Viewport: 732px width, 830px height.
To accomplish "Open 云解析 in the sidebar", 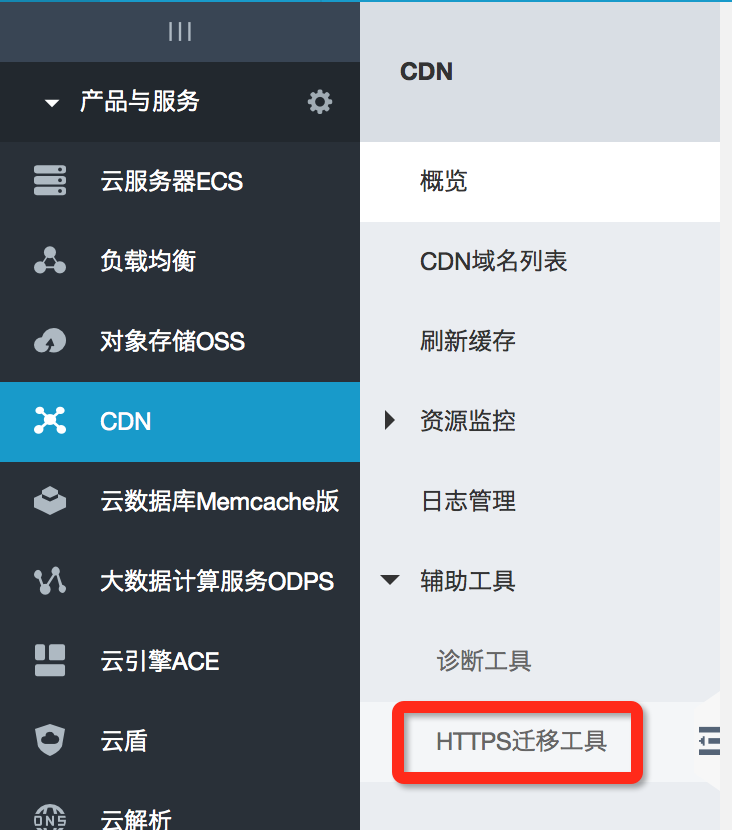I will click(x=136, y=819).
